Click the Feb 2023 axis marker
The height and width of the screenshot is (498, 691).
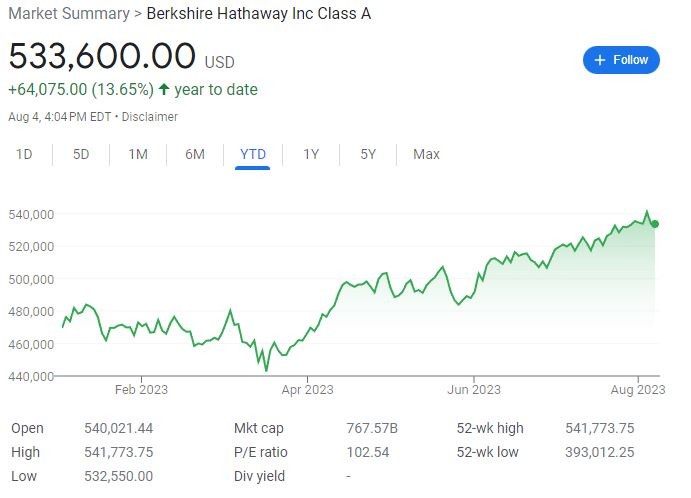coord(141,390)
